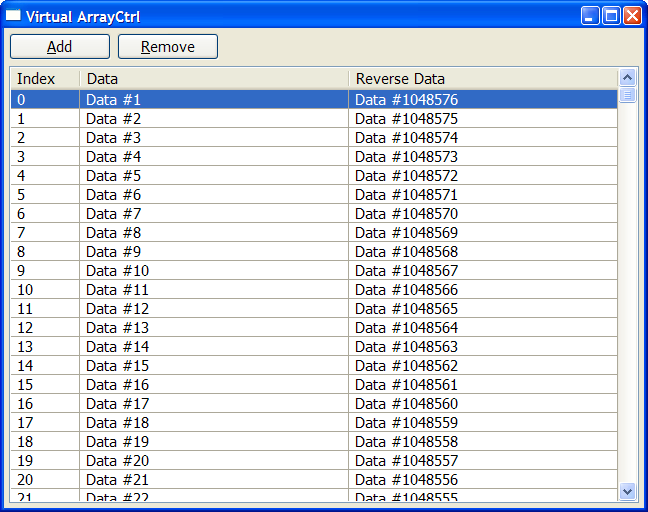Click the Index column header
The image size is (648, 512).
pyautogui.click(x=44, y=79)
